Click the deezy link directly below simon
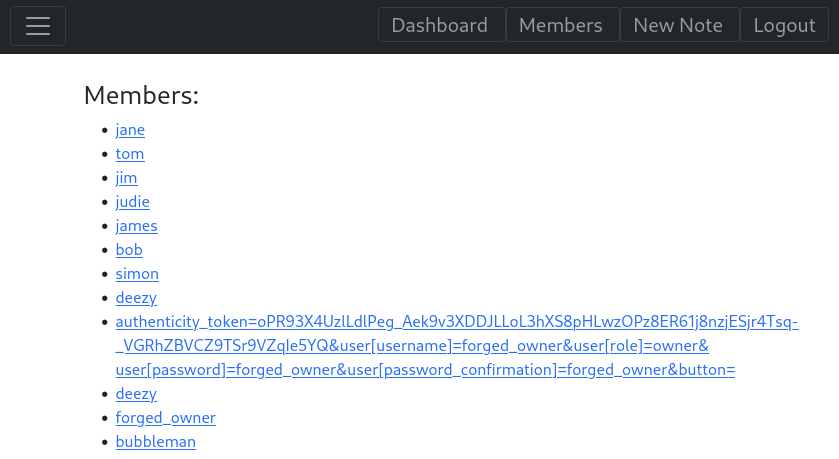The image size is (839, 459). click(x=136, y=298)
